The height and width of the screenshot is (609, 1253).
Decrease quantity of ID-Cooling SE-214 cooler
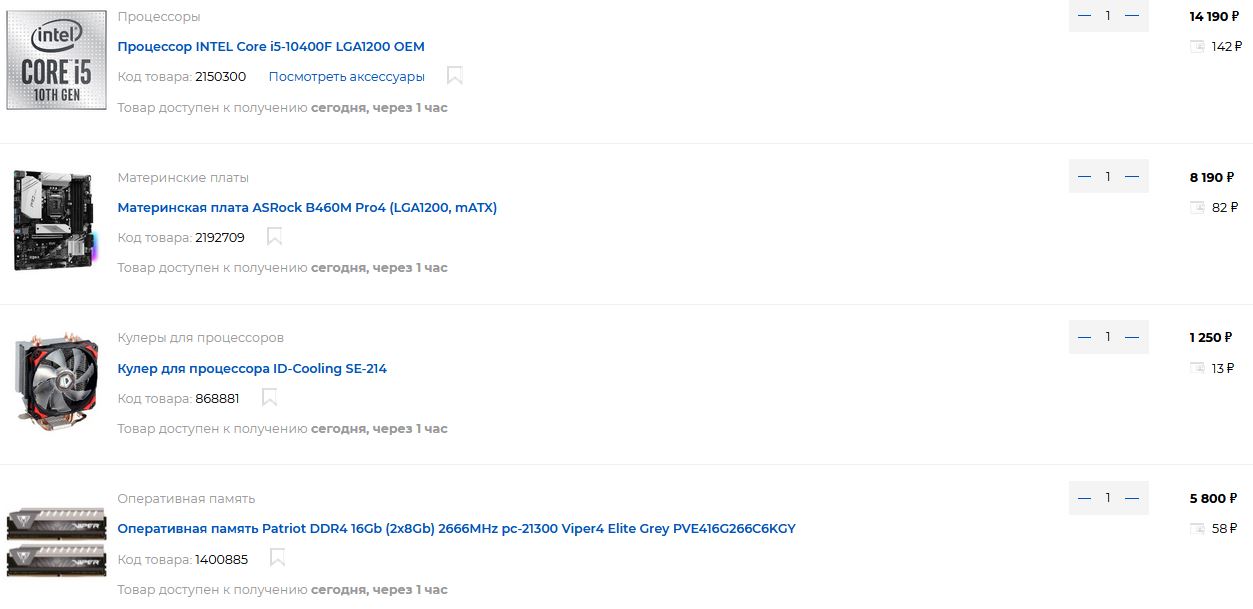1085,337
